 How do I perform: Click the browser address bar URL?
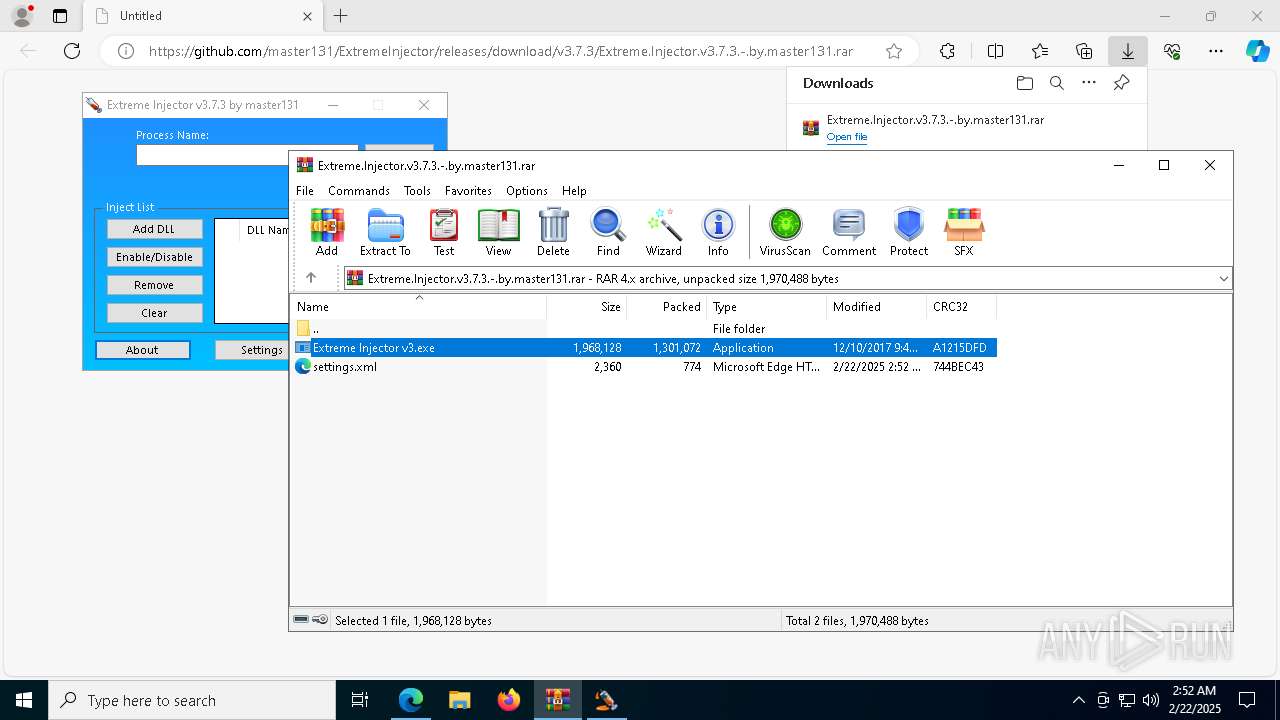click(501, 51)
